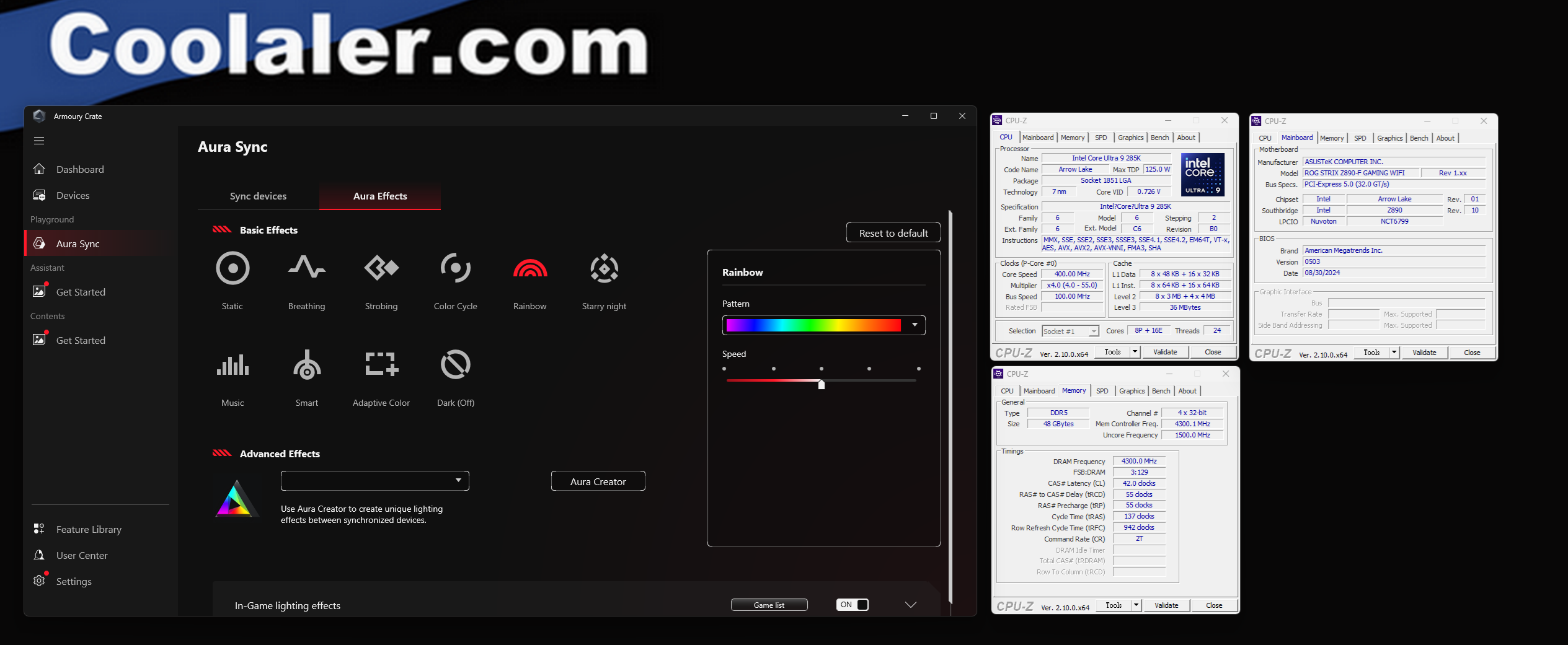The height and width of the screenshot is (645, 1568).
Task: Open Feature Library icon in sidebar
Action: pos(39,529)
